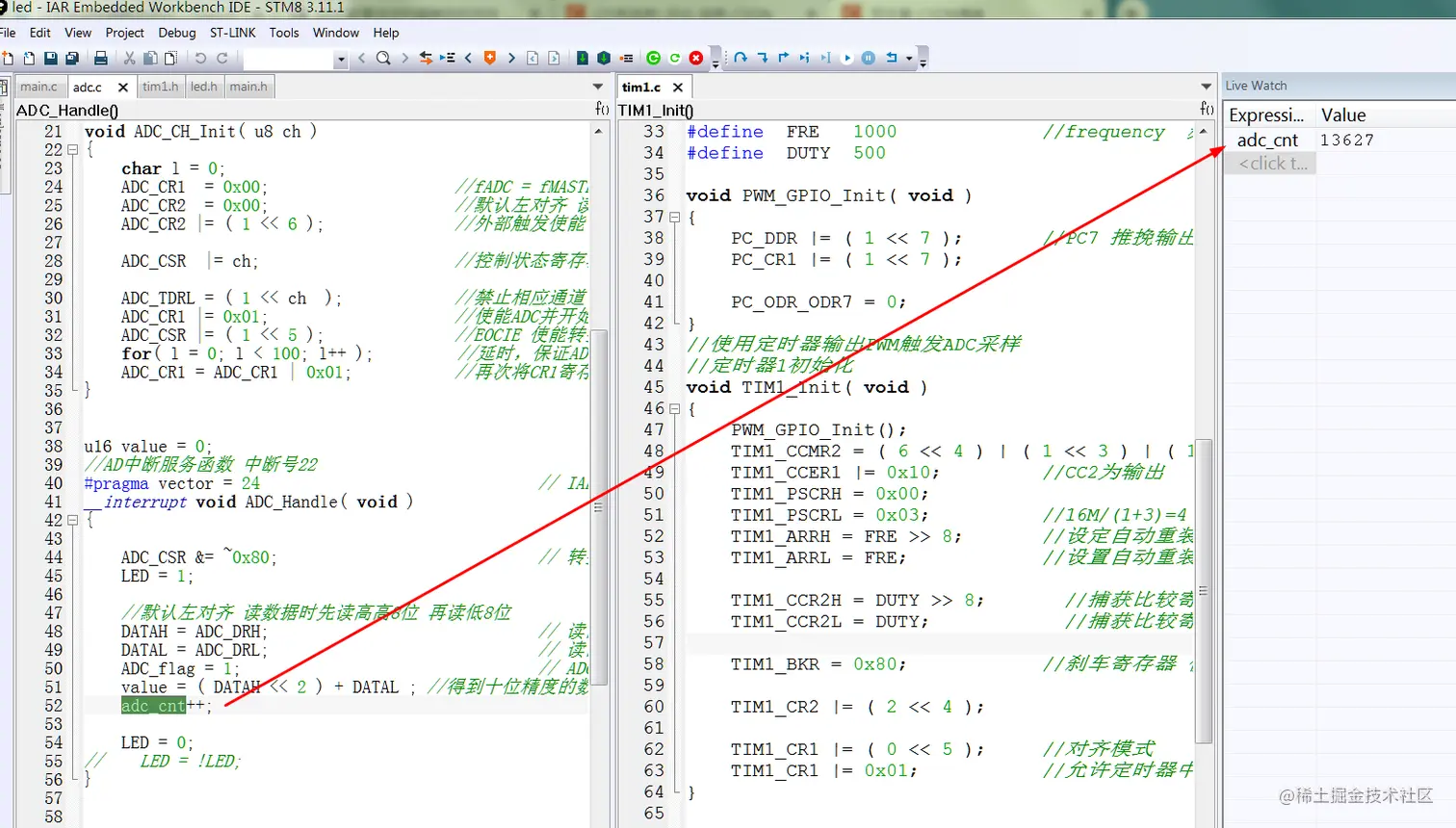Click the New Document toolbar icon
The width and height of the screenshot is (1456, 828).
pos(8,58)
